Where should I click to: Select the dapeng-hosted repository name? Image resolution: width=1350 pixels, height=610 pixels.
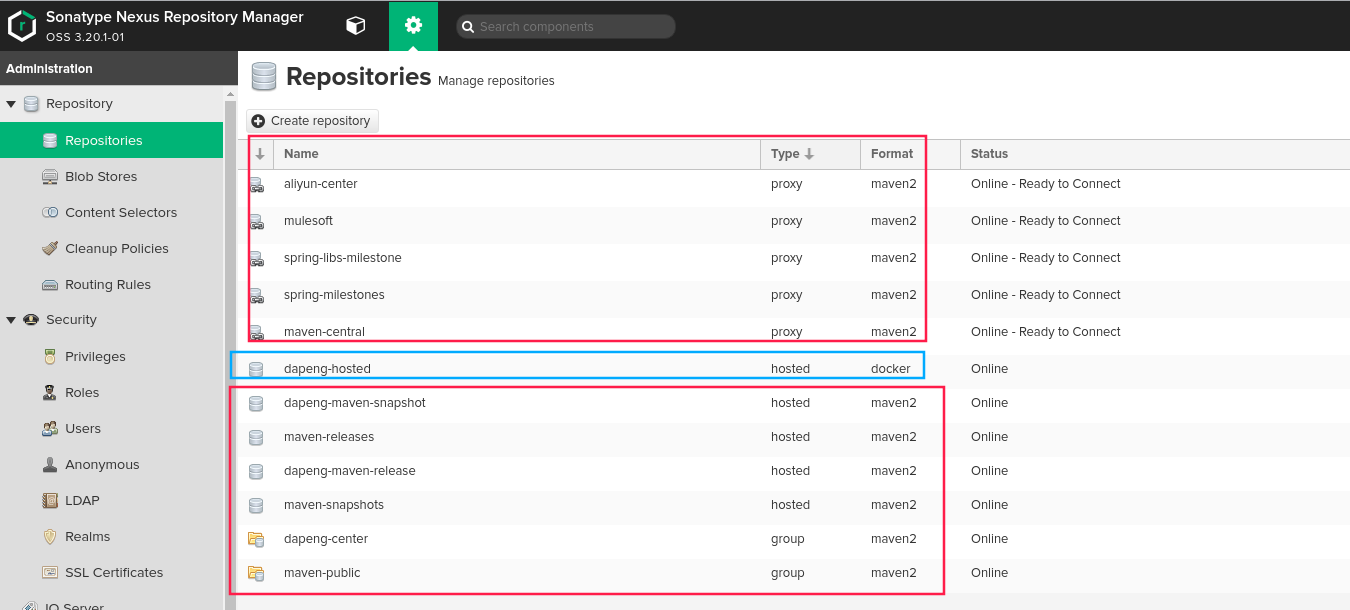point(327,369)
